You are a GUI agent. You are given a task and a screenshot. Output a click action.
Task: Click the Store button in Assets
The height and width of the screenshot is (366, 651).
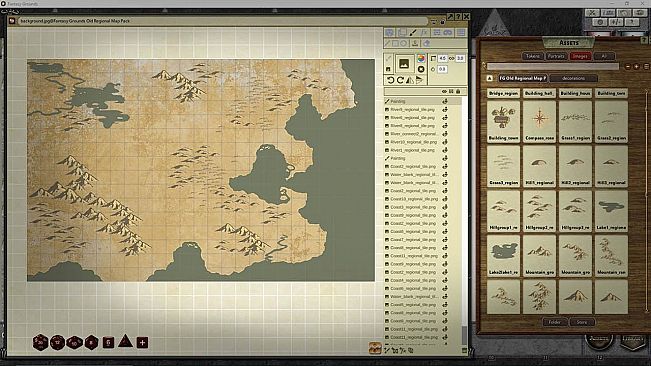click(582, 322)
